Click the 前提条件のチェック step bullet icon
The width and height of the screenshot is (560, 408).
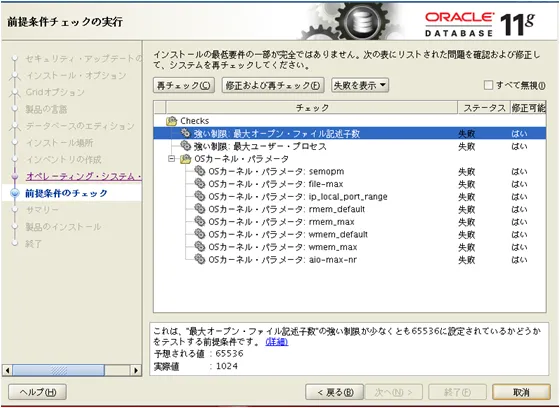pos(15,193)
